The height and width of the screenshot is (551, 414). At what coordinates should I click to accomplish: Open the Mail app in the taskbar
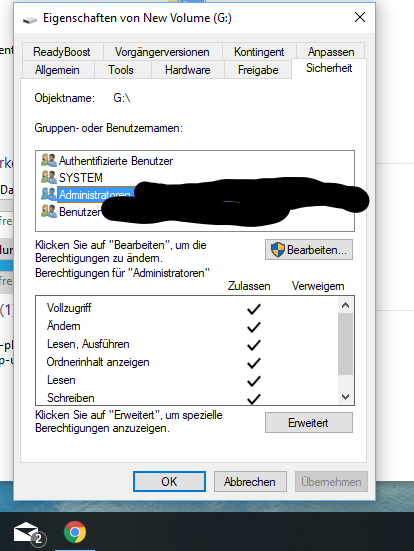[x=29, y=533]
